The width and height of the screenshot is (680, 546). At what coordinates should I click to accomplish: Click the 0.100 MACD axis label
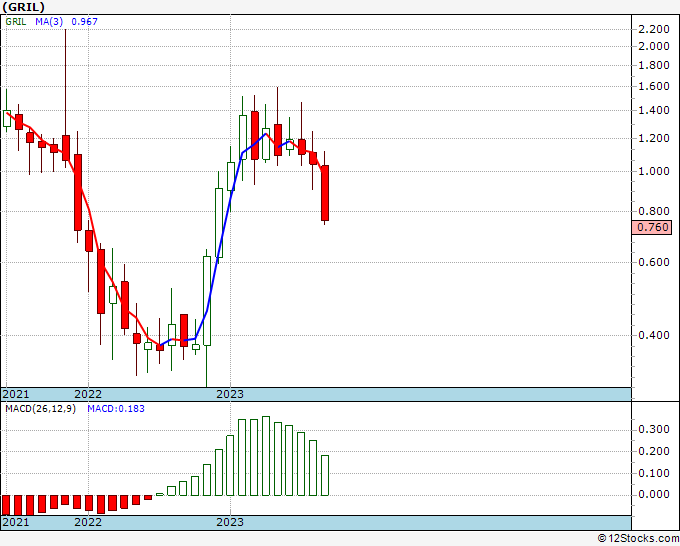(654, 473)
